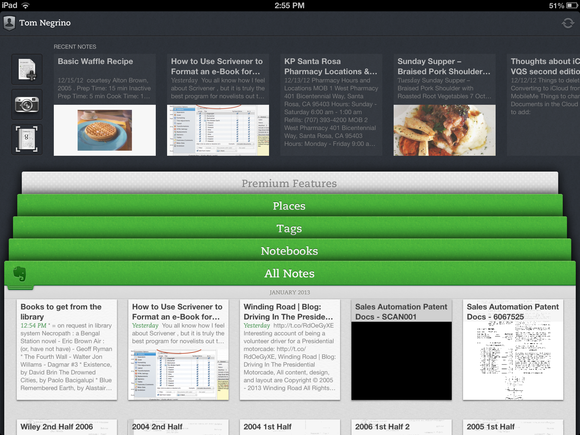
Task: Open the account profile avatar icon
Action: click(9, 23)
